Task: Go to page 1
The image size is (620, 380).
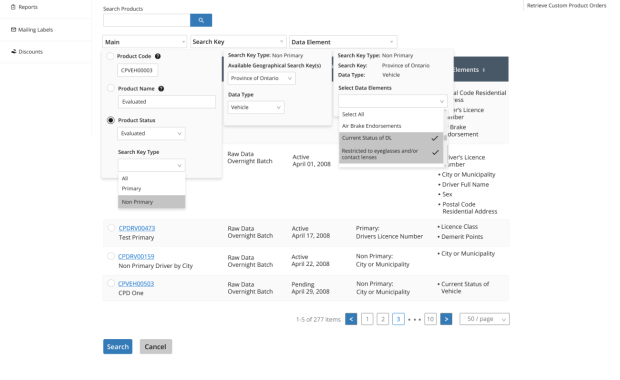Action: tap(367, 319)
